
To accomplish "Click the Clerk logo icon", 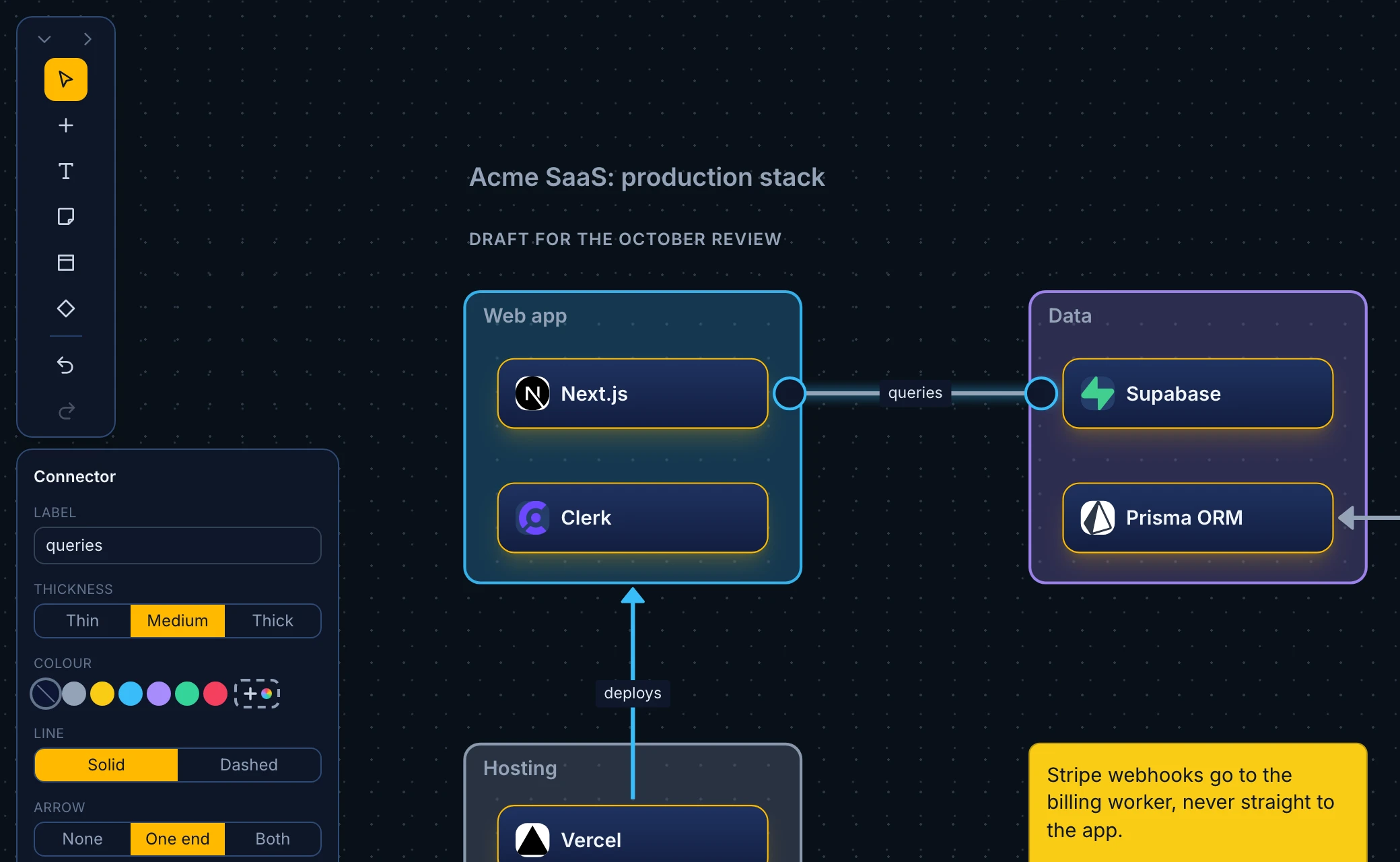I will pyautogui.click(x=532, y=517).
